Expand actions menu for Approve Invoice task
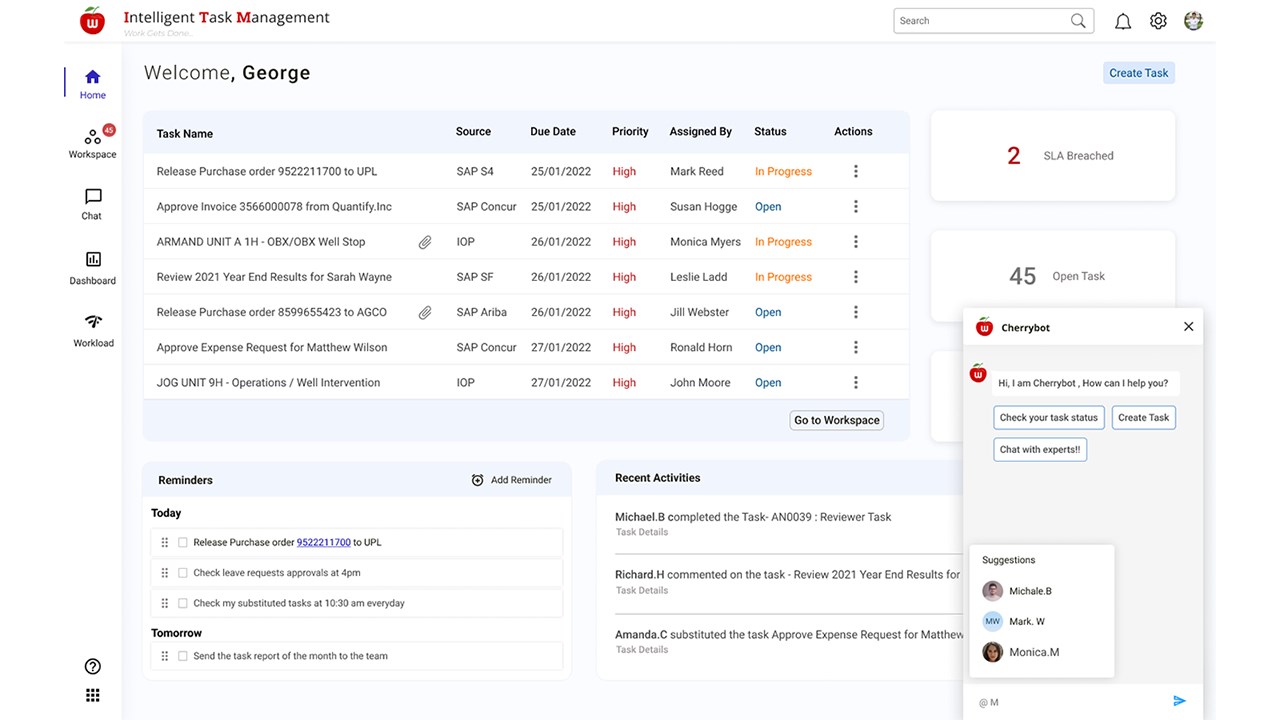This screenshot has width=1280, height=720. tap(855, 207)
